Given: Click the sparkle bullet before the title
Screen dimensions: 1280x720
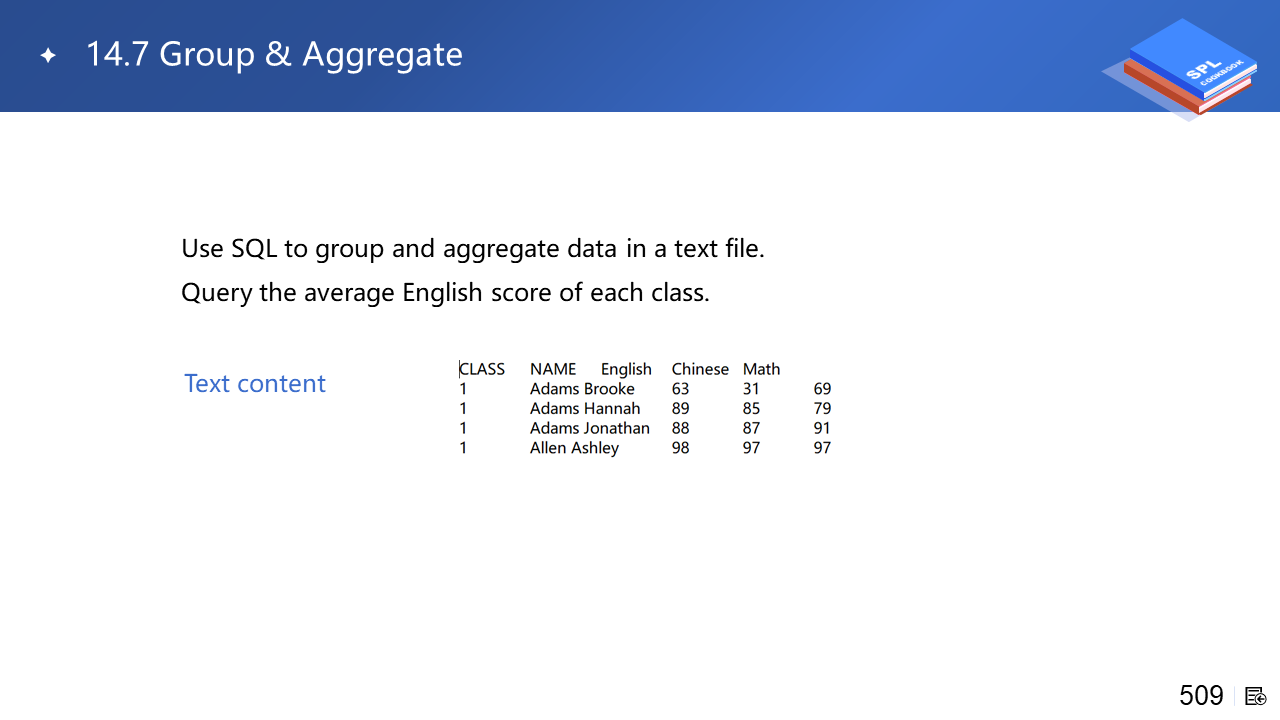Looking at the screenshot, I should tap(48, 55).
